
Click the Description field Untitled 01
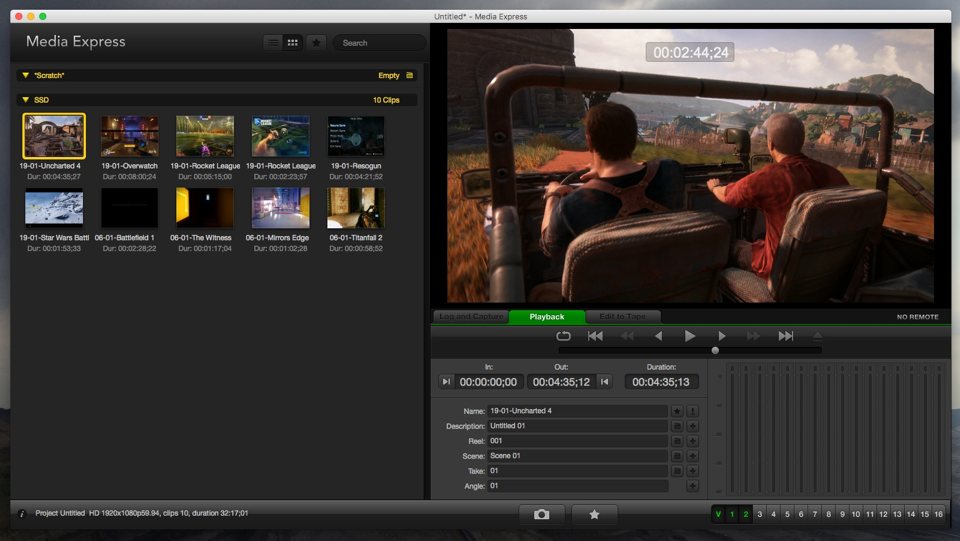point(577,426)
